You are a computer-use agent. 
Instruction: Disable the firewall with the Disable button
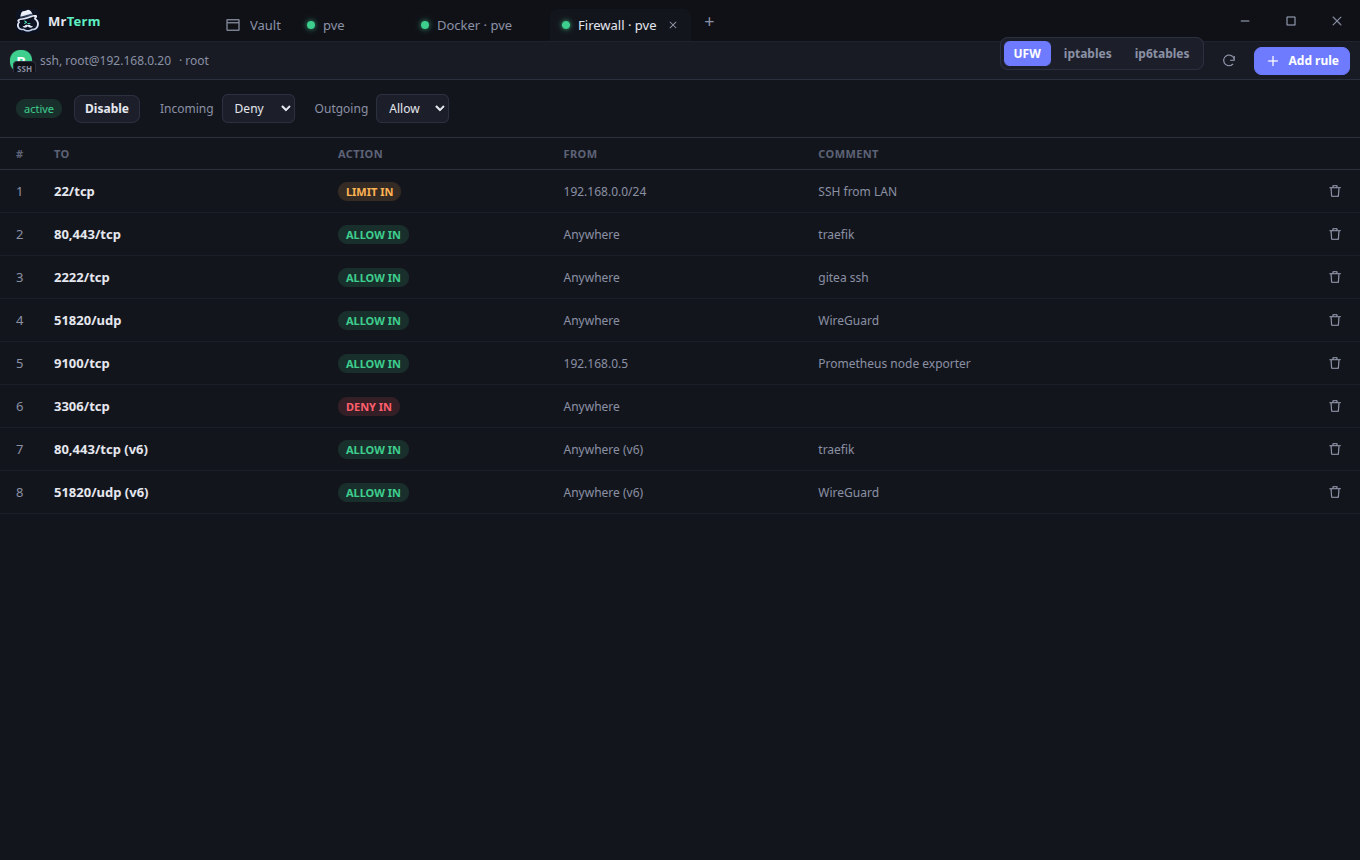pos(107,108)
